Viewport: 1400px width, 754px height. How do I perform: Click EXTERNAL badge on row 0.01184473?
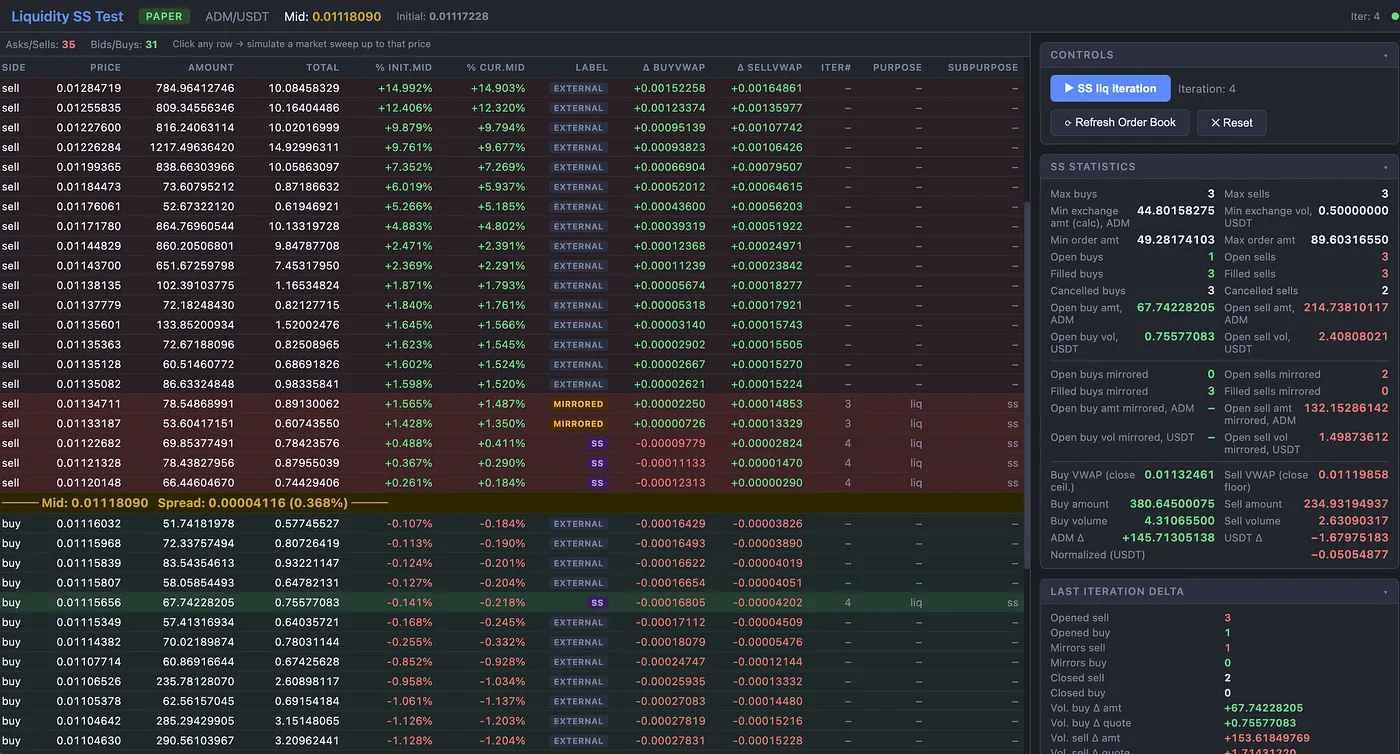pos(579,187)
